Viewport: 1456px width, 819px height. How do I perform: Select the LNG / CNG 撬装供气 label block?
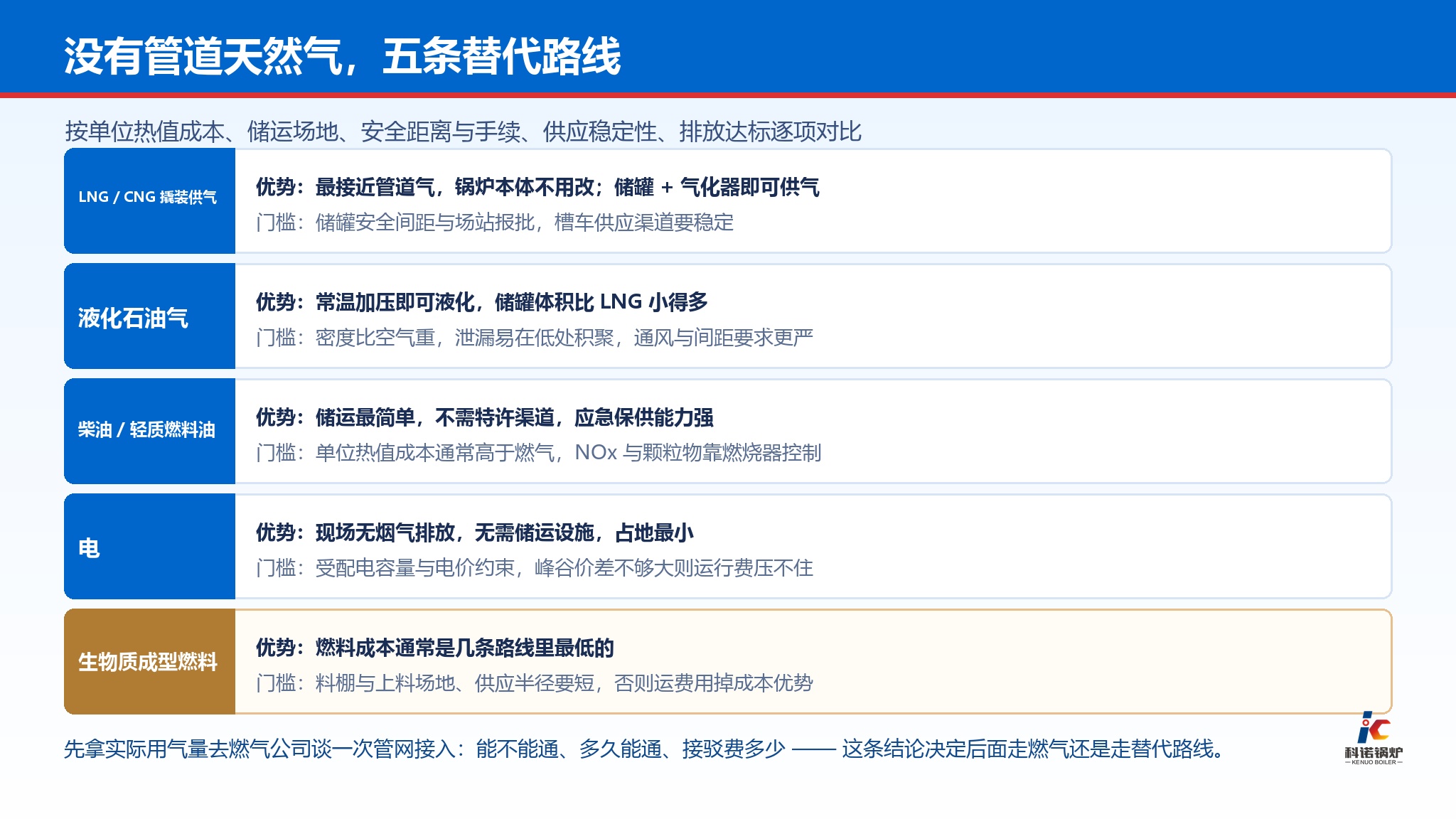tap(149, 200)
